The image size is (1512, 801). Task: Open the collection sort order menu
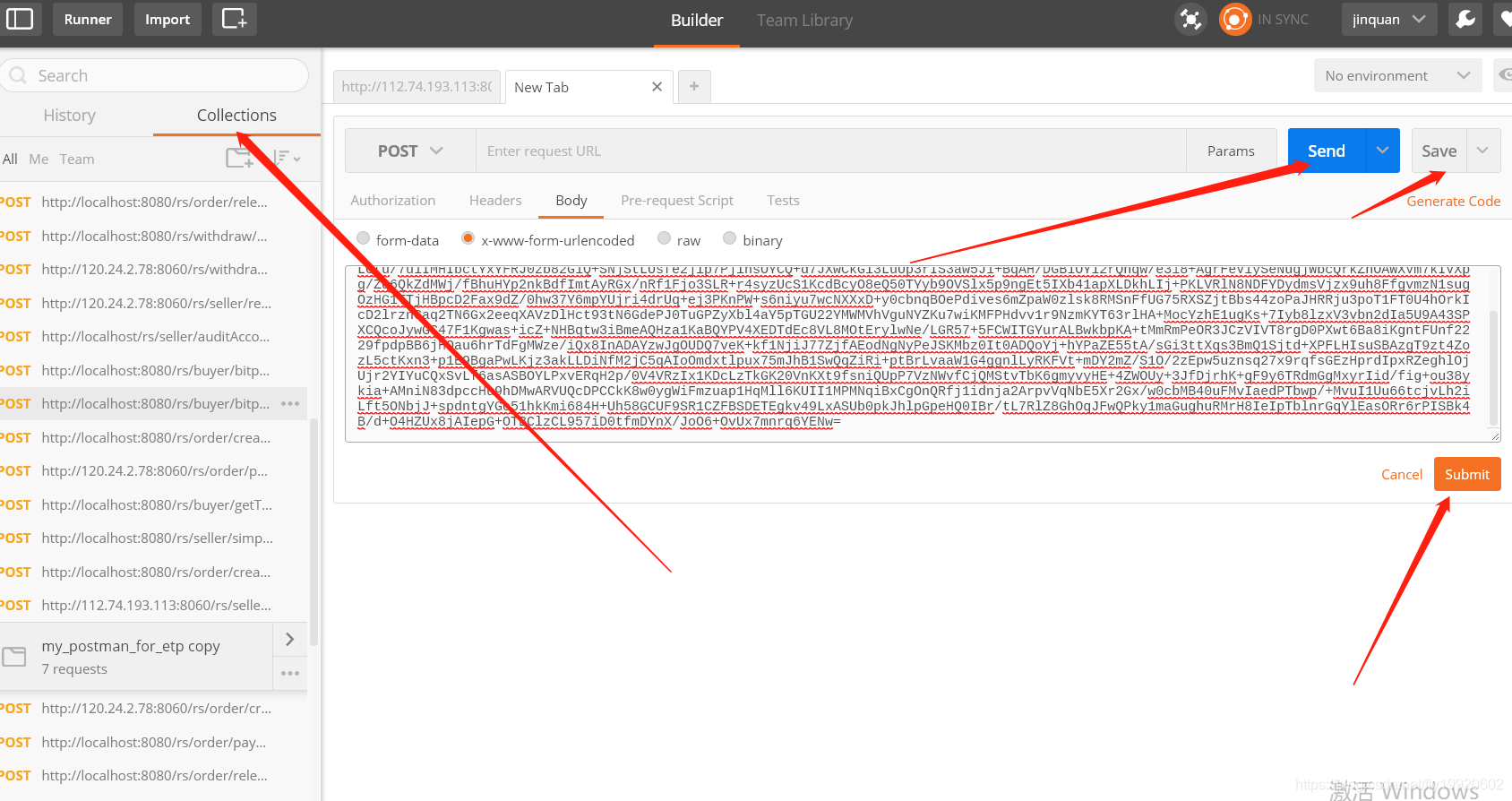tap(286, 159)
